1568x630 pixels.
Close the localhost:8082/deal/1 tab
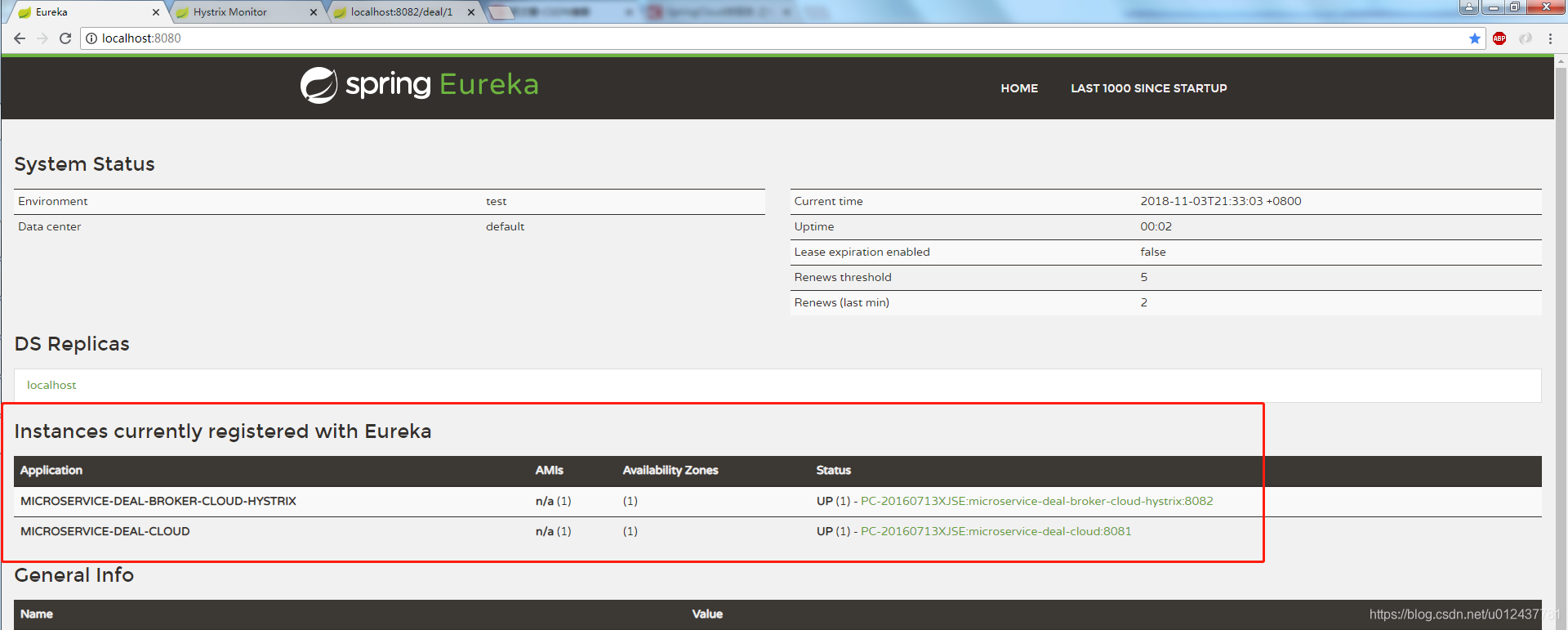470,12
